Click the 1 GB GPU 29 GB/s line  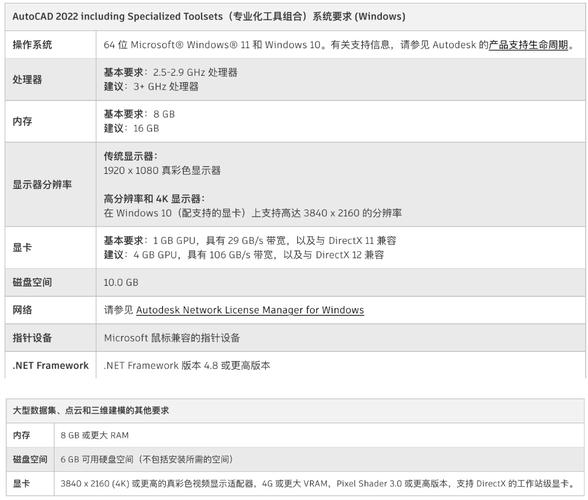click(x=250, y=240)
